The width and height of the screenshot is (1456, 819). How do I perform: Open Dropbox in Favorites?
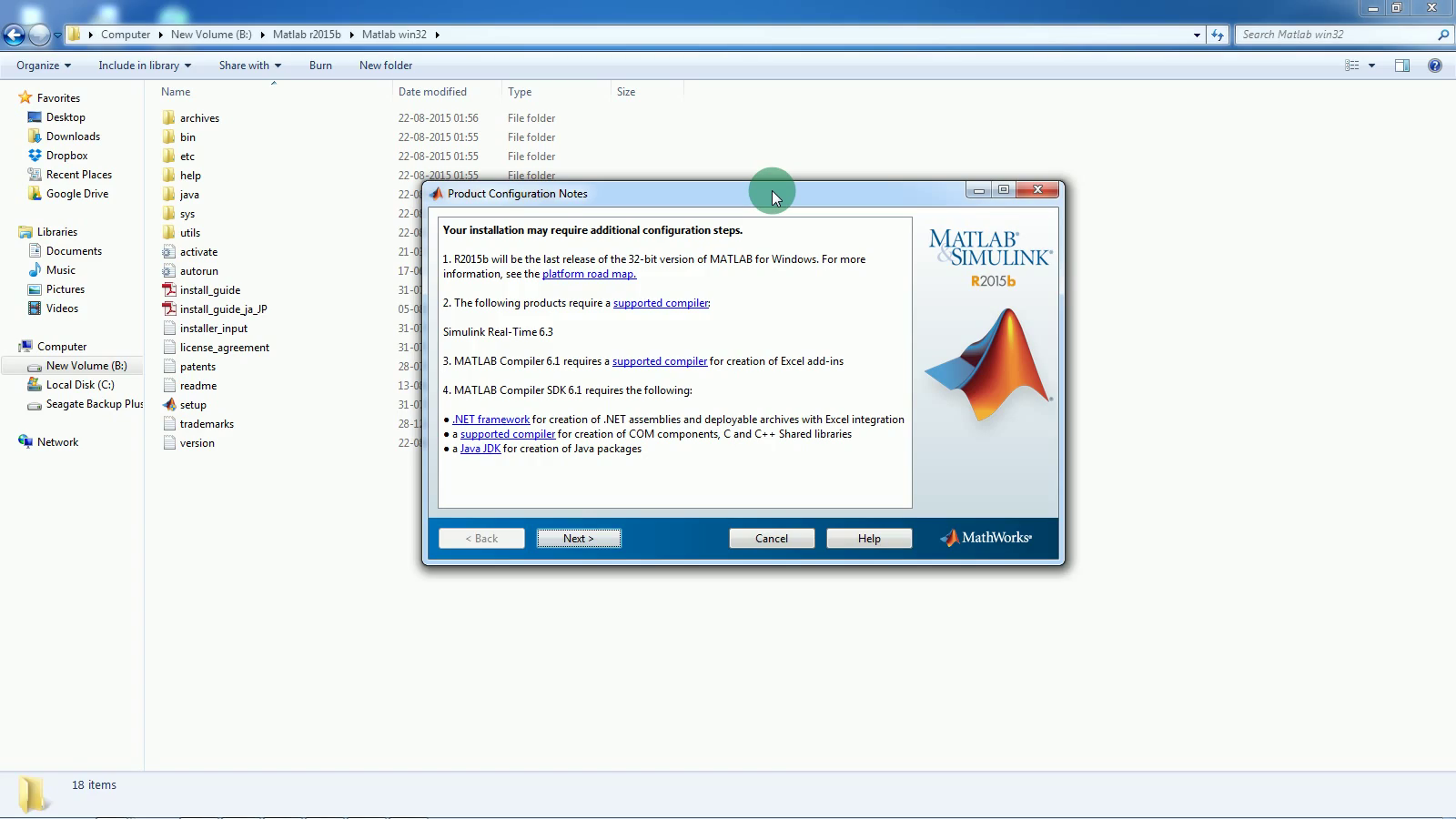[x=66, y=156]
